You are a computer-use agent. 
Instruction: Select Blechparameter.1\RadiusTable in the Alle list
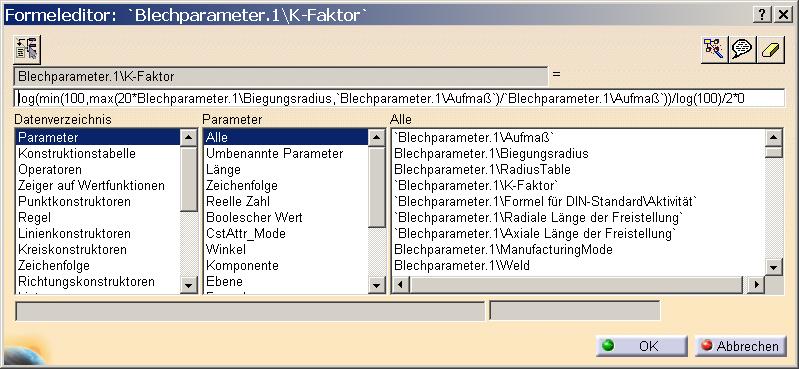(578, 169)
